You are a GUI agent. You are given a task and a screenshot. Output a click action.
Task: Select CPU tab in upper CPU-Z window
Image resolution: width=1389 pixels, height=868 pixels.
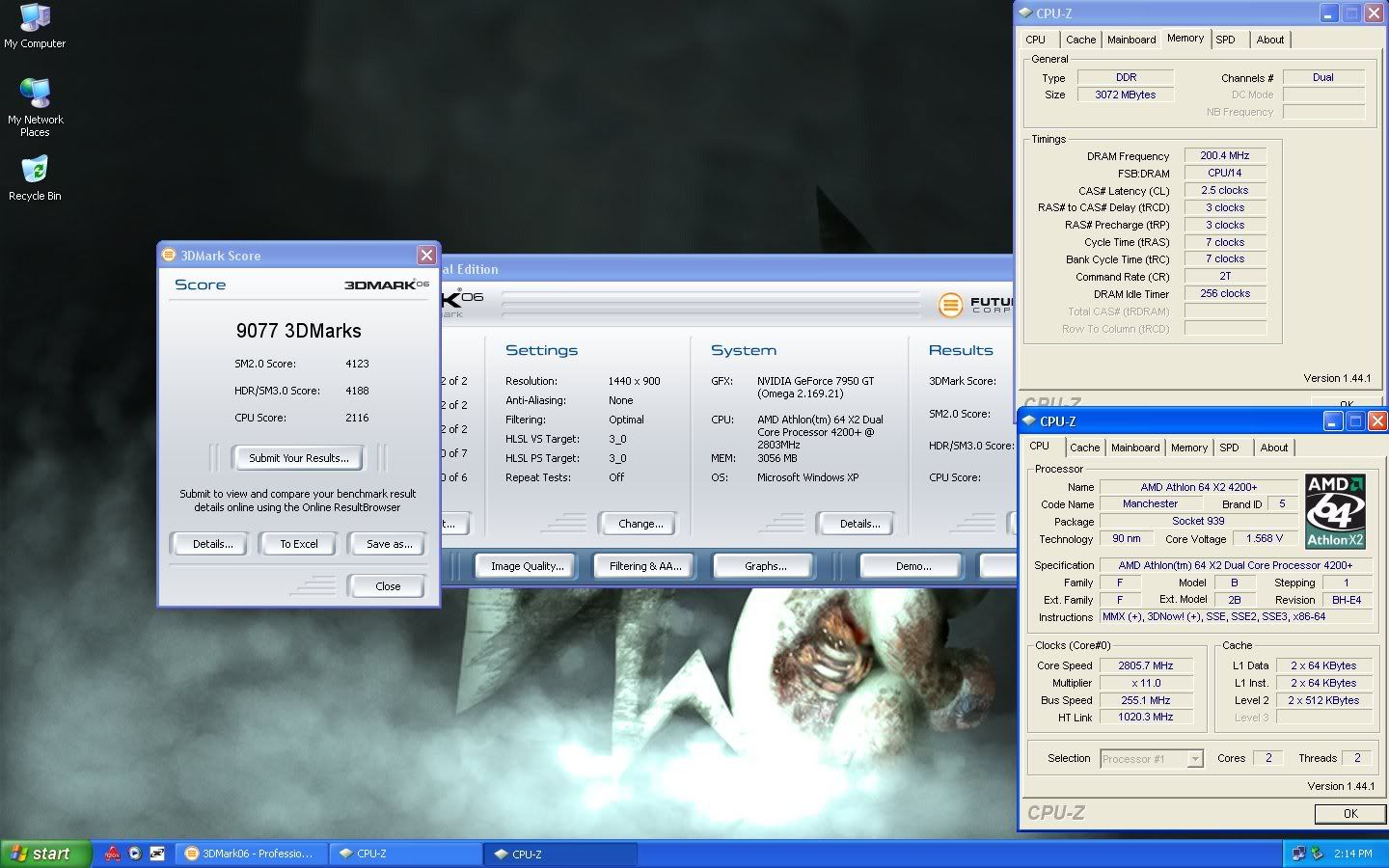point(1036,40)
